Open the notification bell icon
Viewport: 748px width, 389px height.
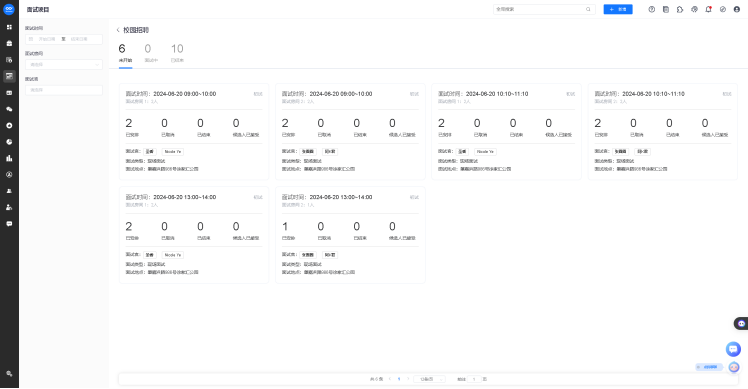point(708,9)
